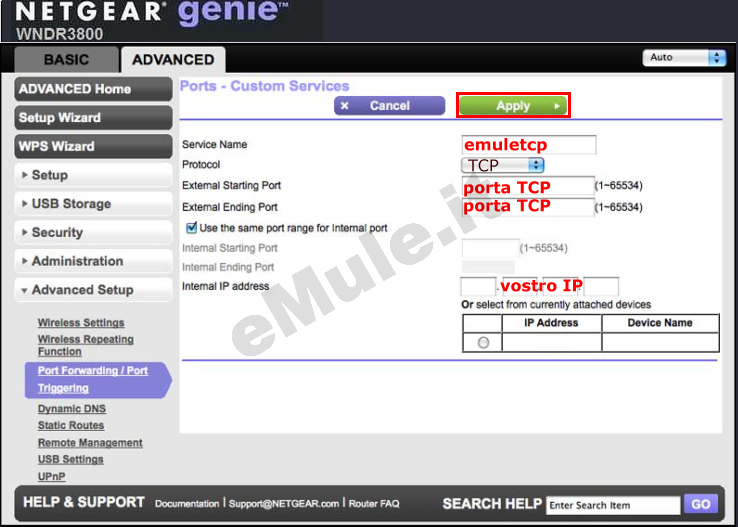Expand the USB Storage section
738x527 pixels.
93,204
